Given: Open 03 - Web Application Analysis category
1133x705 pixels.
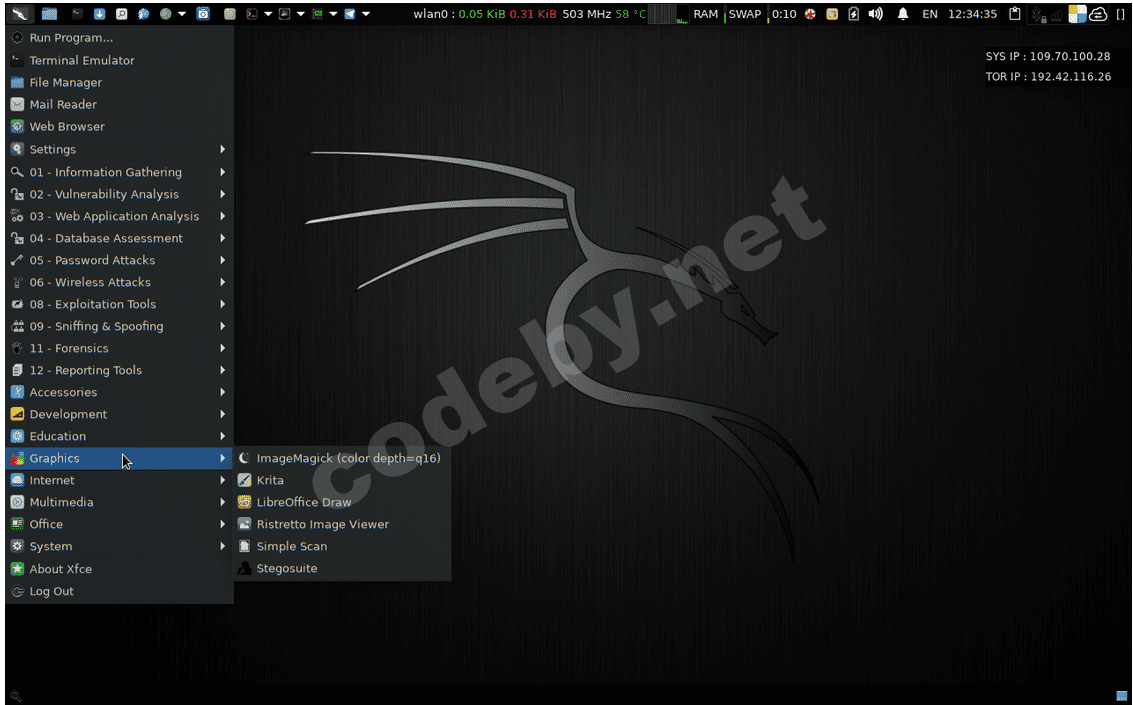Looking at the screenshot, I should [119, 216].
